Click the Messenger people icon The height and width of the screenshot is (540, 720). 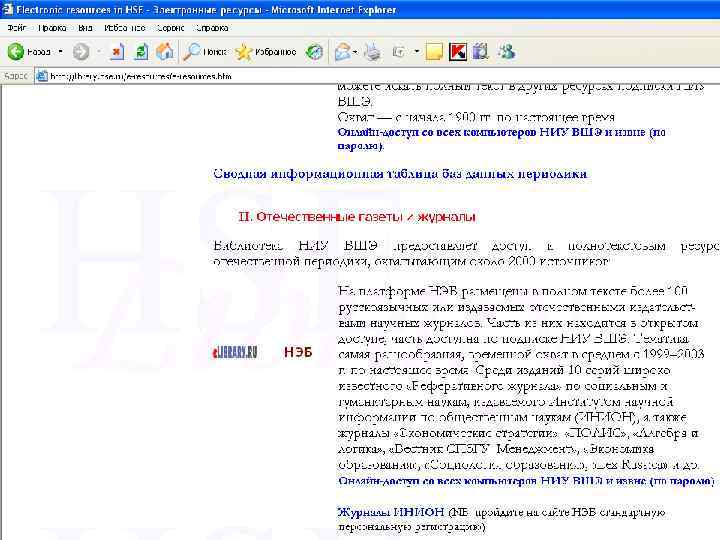507,52
